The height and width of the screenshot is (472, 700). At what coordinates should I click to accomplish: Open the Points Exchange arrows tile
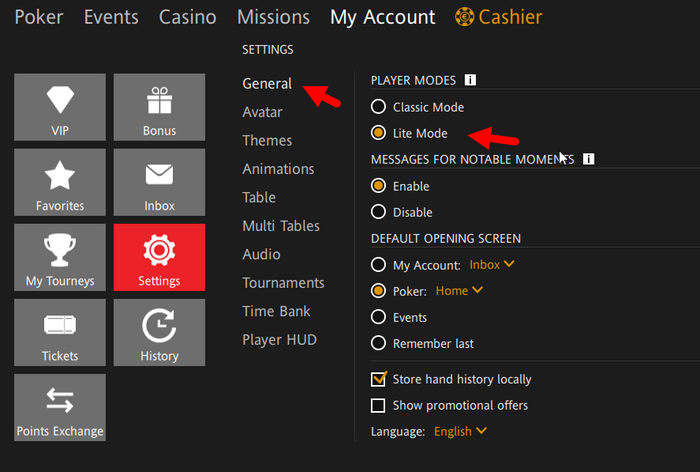60,407
